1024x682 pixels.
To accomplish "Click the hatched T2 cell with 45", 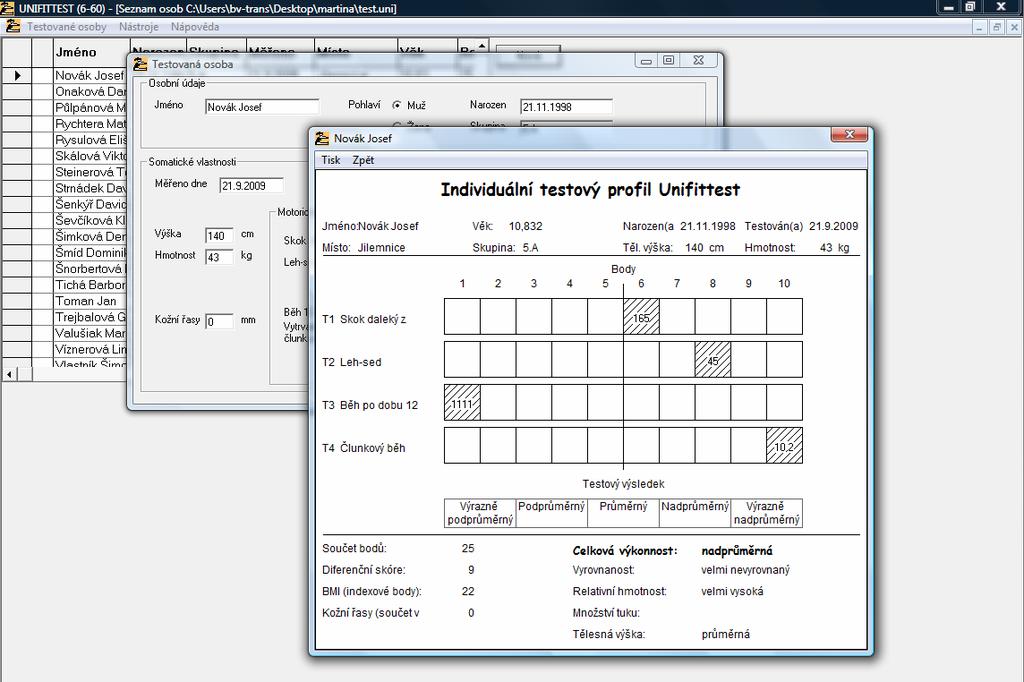I will point(712,360).
